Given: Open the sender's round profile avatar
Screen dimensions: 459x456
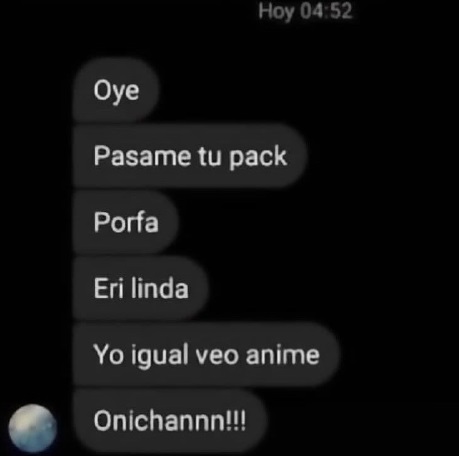Looking at the screenshot, I should (x=32, y=428).
